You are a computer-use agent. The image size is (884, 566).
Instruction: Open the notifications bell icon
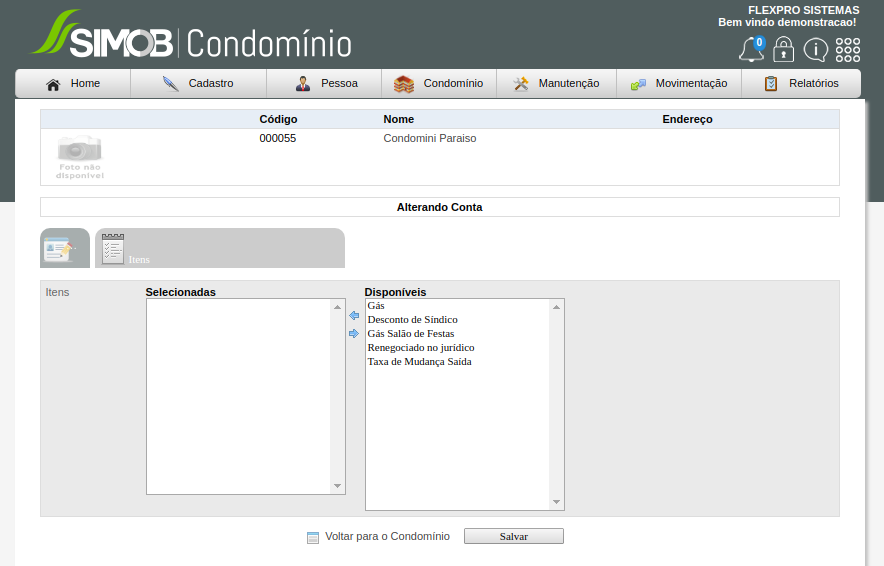[752, 50]
